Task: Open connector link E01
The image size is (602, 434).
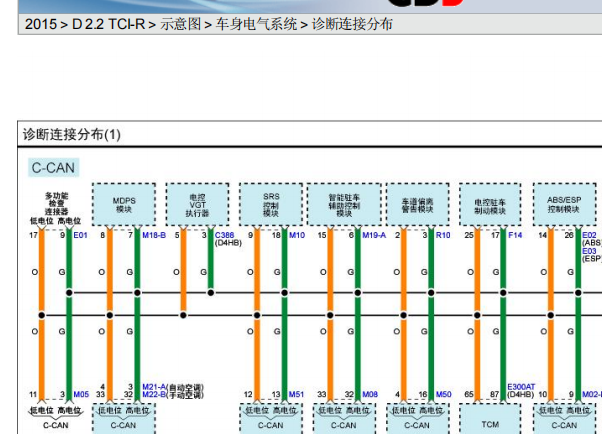Action: (x=80, y=235)
